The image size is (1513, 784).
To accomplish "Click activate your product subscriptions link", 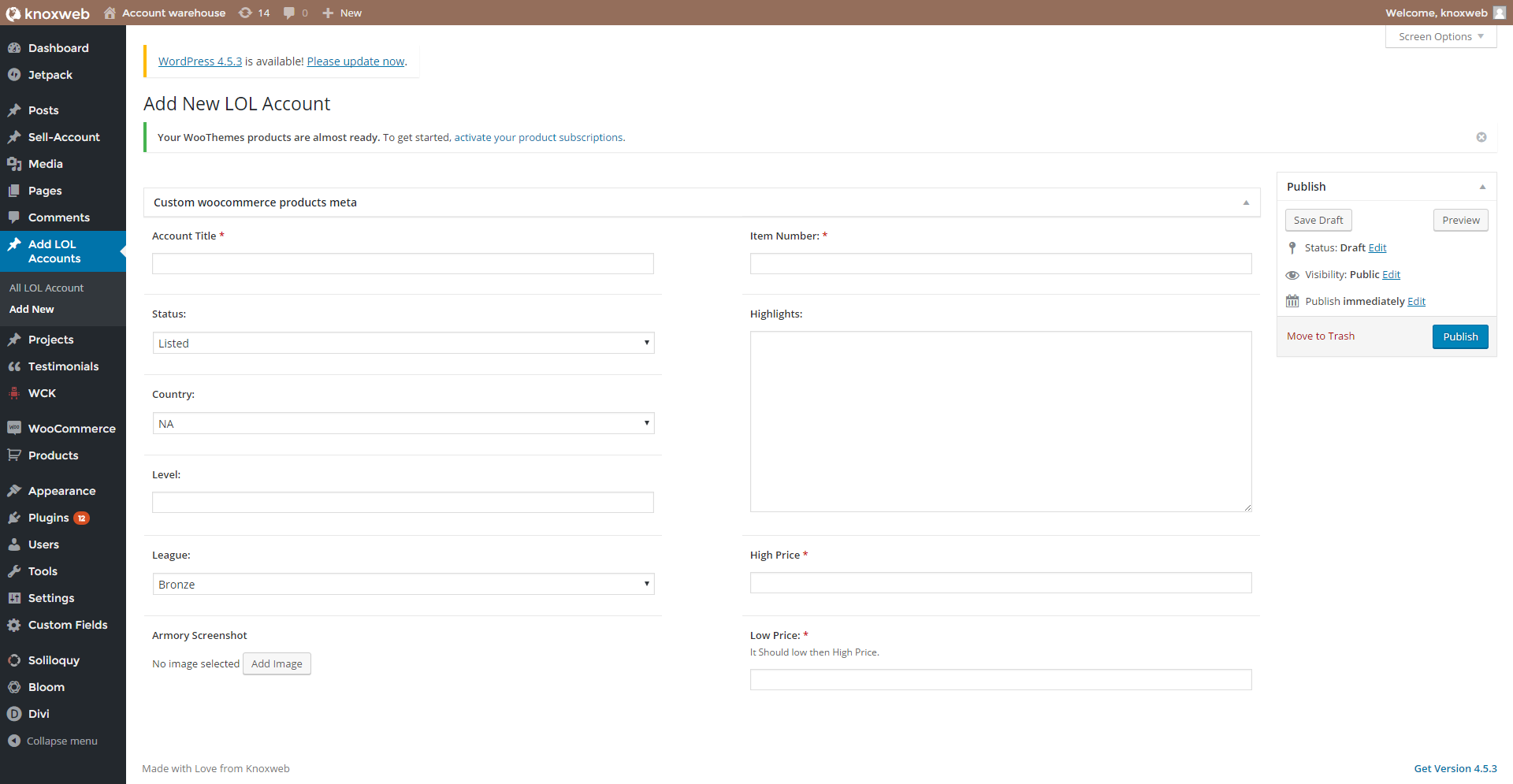I will (x=538, y=137).
